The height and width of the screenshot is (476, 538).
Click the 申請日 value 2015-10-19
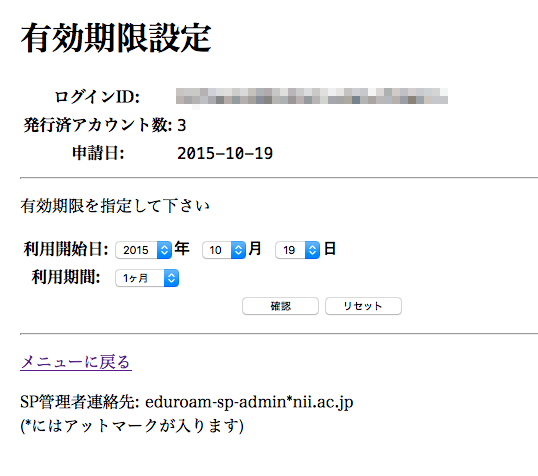tap(225, 153)
